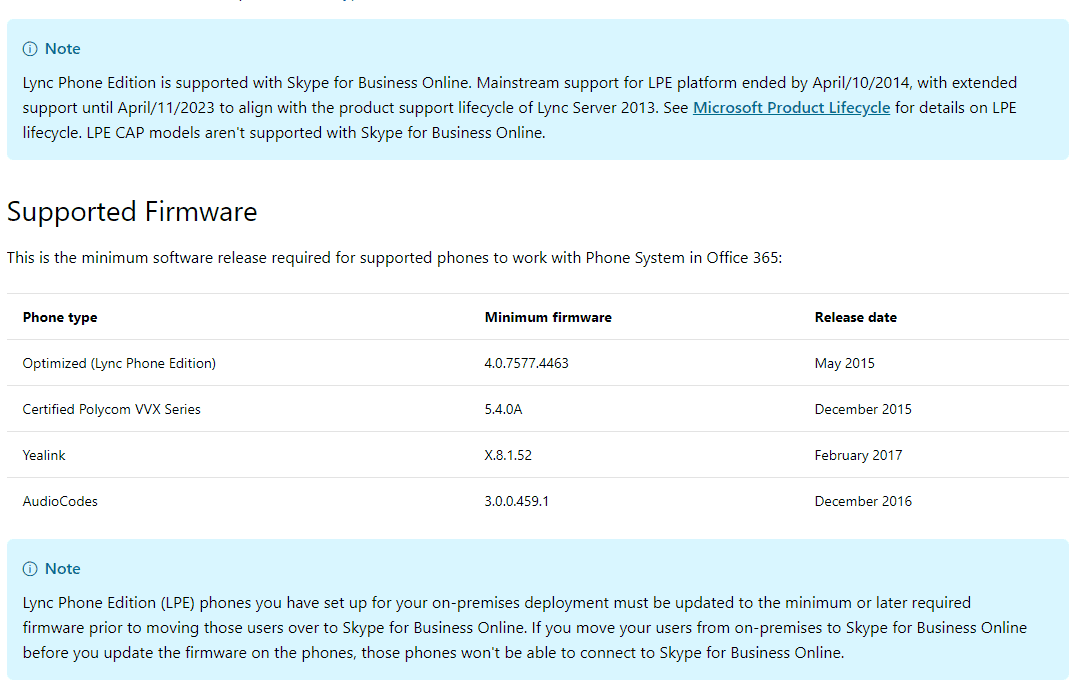Select the Phone type column header
The width and height of the screenshot is (1075, 689).
click(60, 317)
